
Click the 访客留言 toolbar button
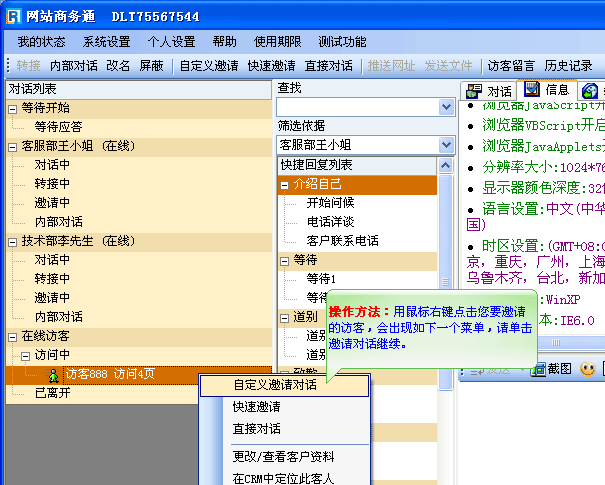point(511,66)
